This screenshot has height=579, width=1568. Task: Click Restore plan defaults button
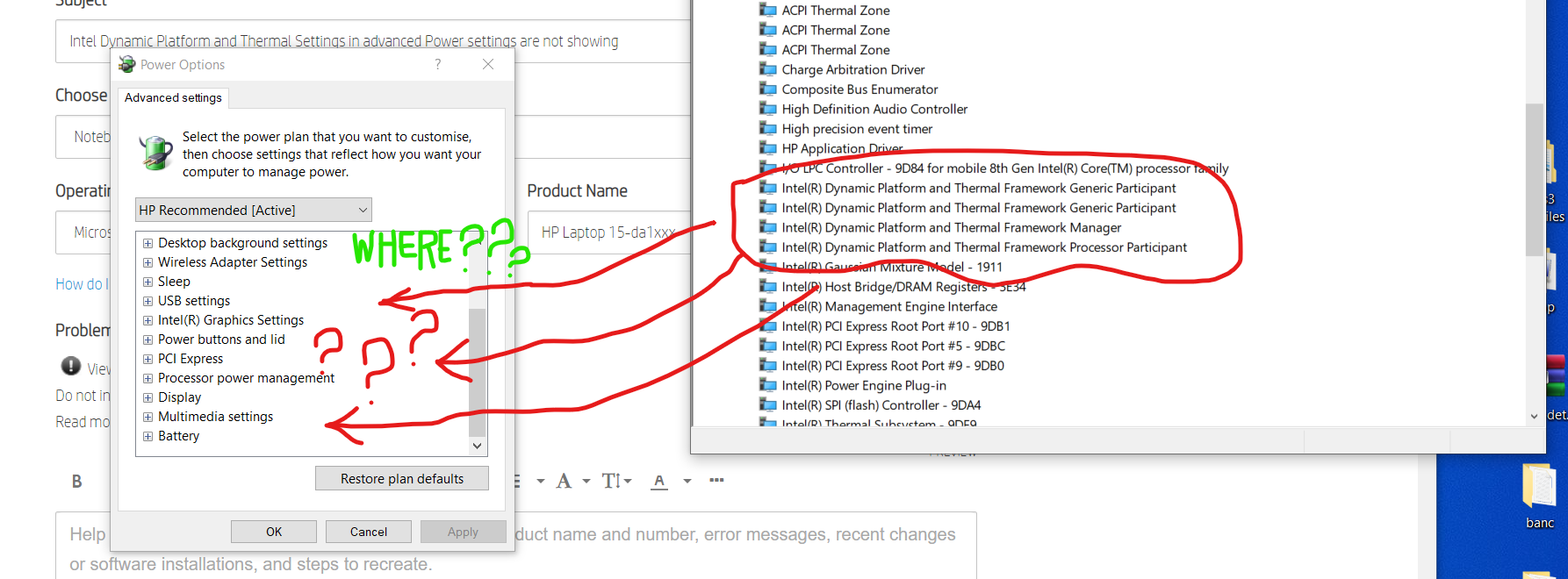401,478
